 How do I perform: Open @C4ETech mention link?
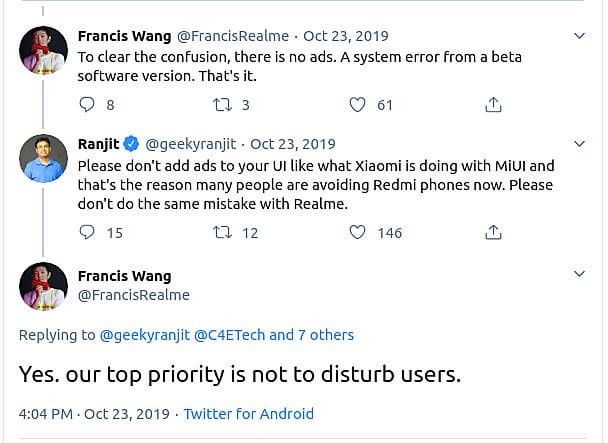pos(229,335)
